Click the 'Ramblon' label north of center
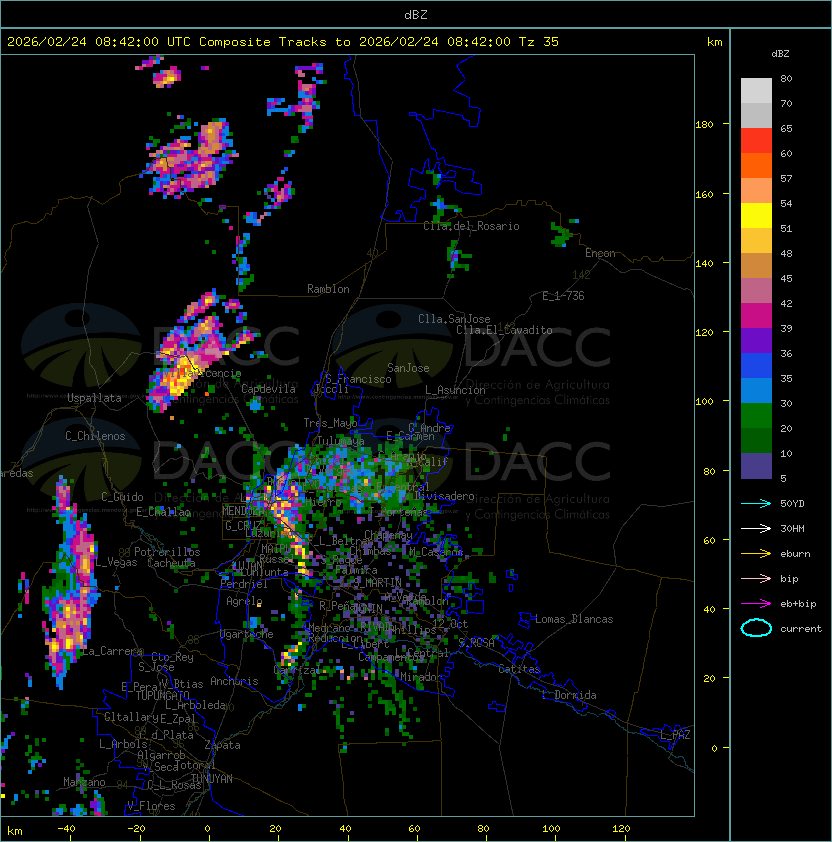 coord(328,289)
